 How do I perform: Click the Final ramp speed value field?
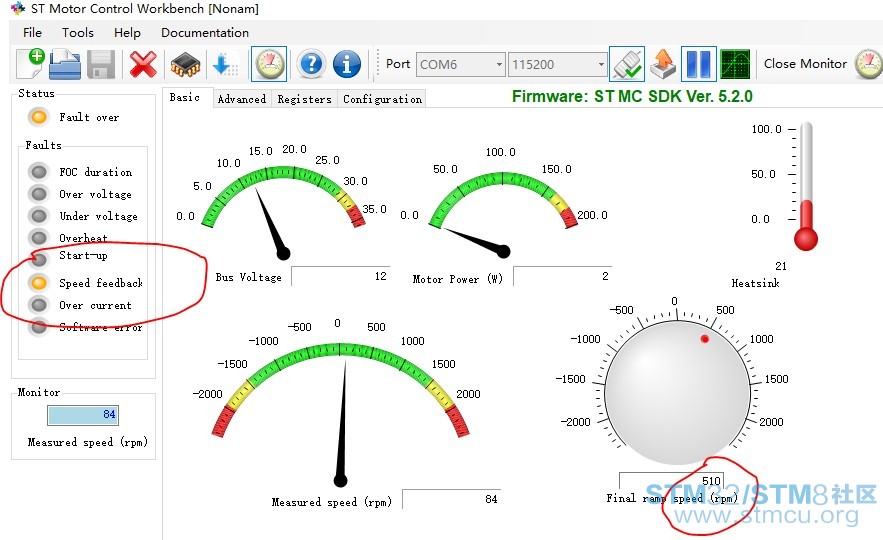point(670,480)
